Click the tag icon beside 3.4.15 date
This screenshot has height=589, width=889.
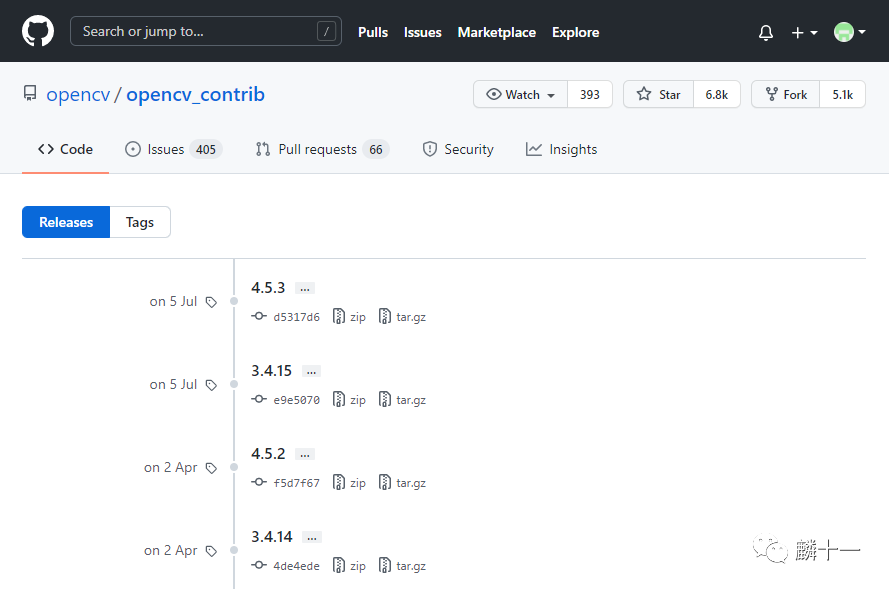pyautogui.click(x=211, y=385)
